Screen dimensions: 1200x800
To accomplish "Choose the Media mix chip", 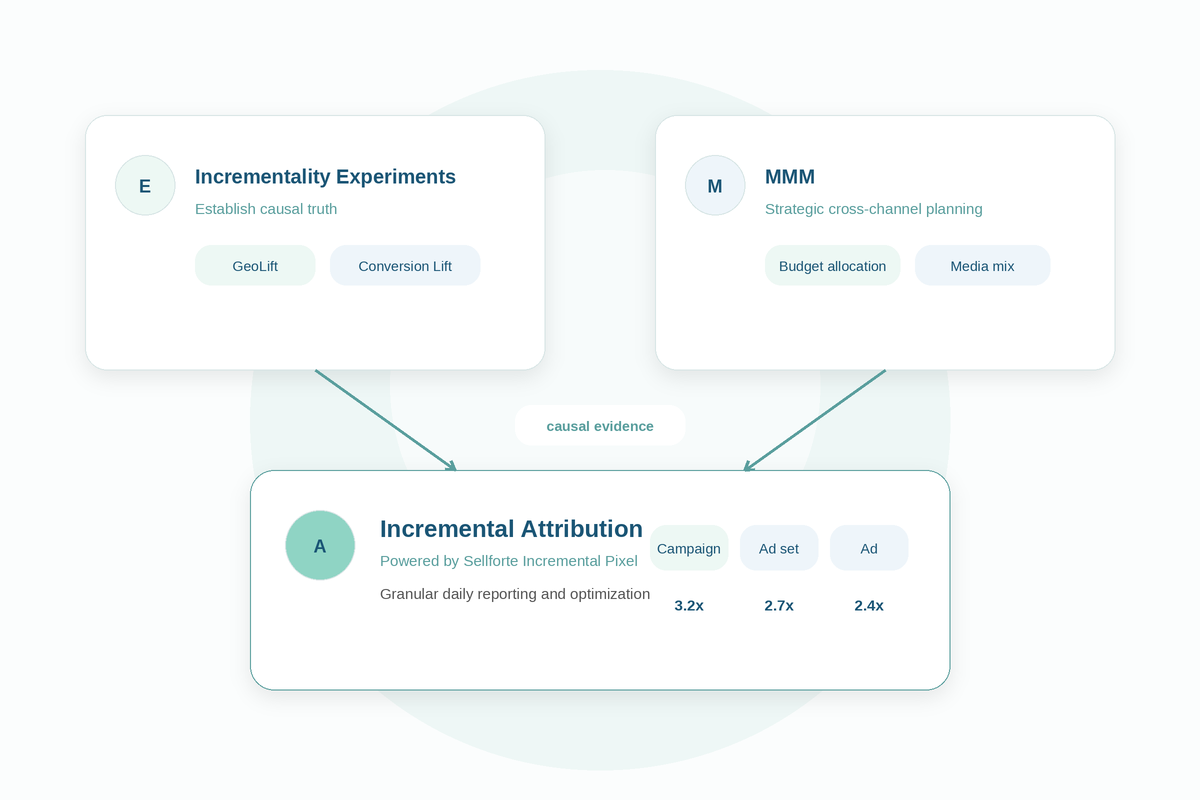I will coord(982,265).
